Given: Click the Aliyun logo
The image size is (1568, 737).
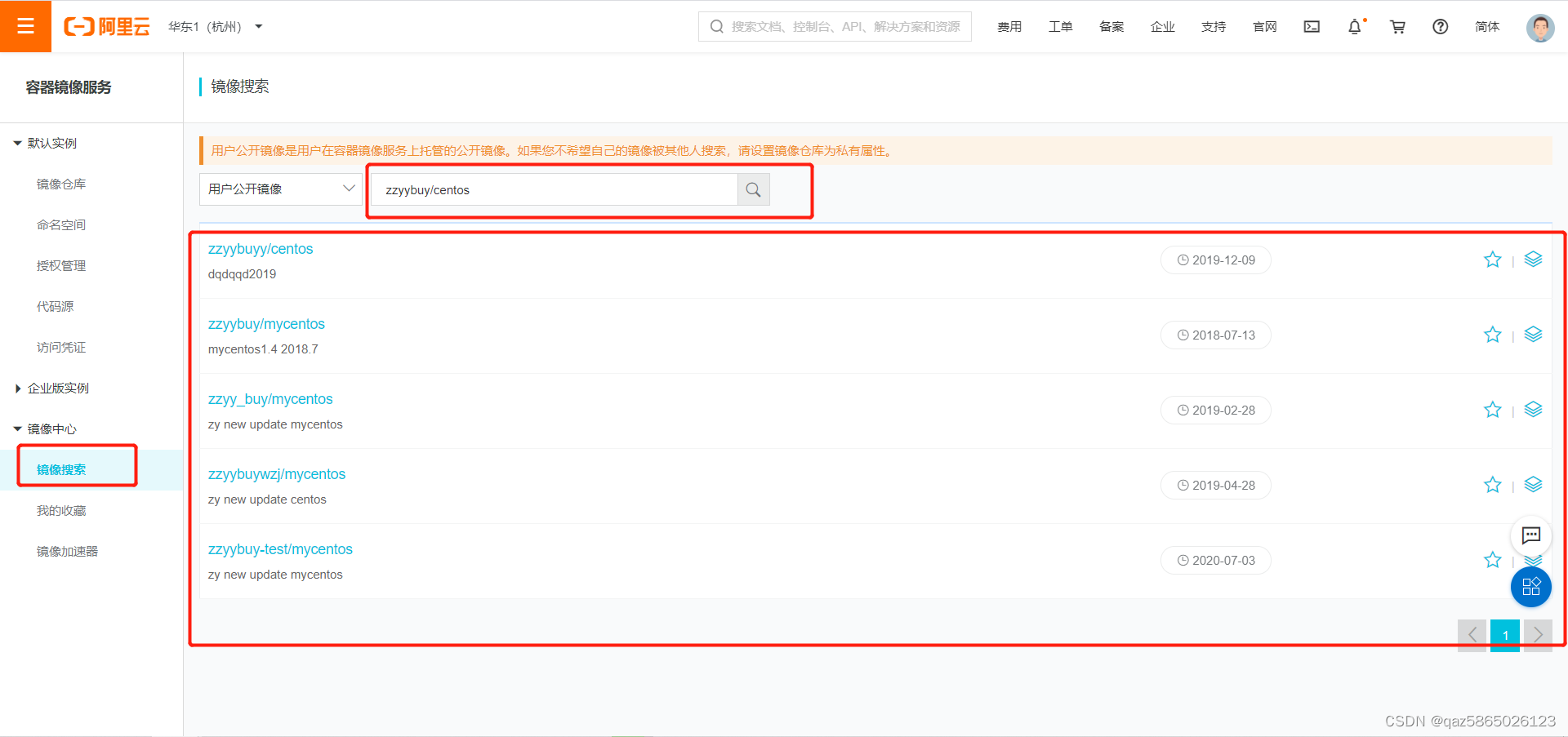Looking at the screenshot, I should pyautogui.click(x=107, y=27).
